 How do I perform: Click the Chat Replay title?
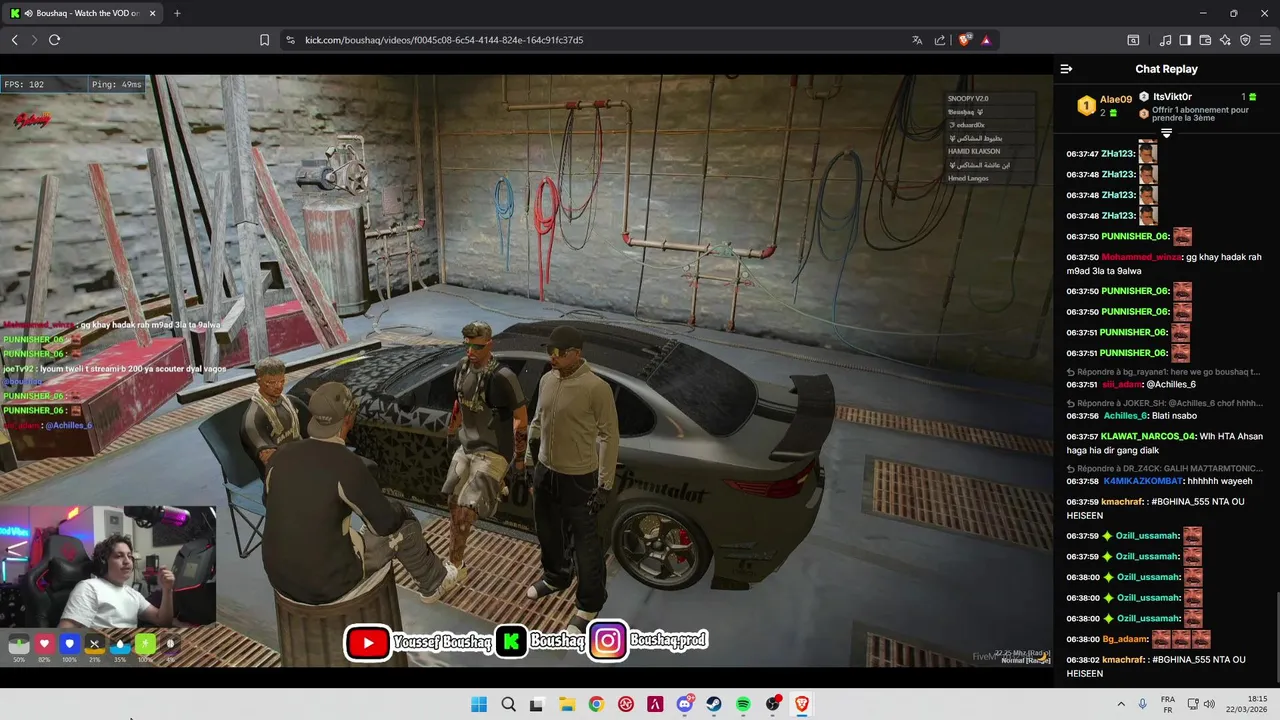click(x=1166, y=69)
